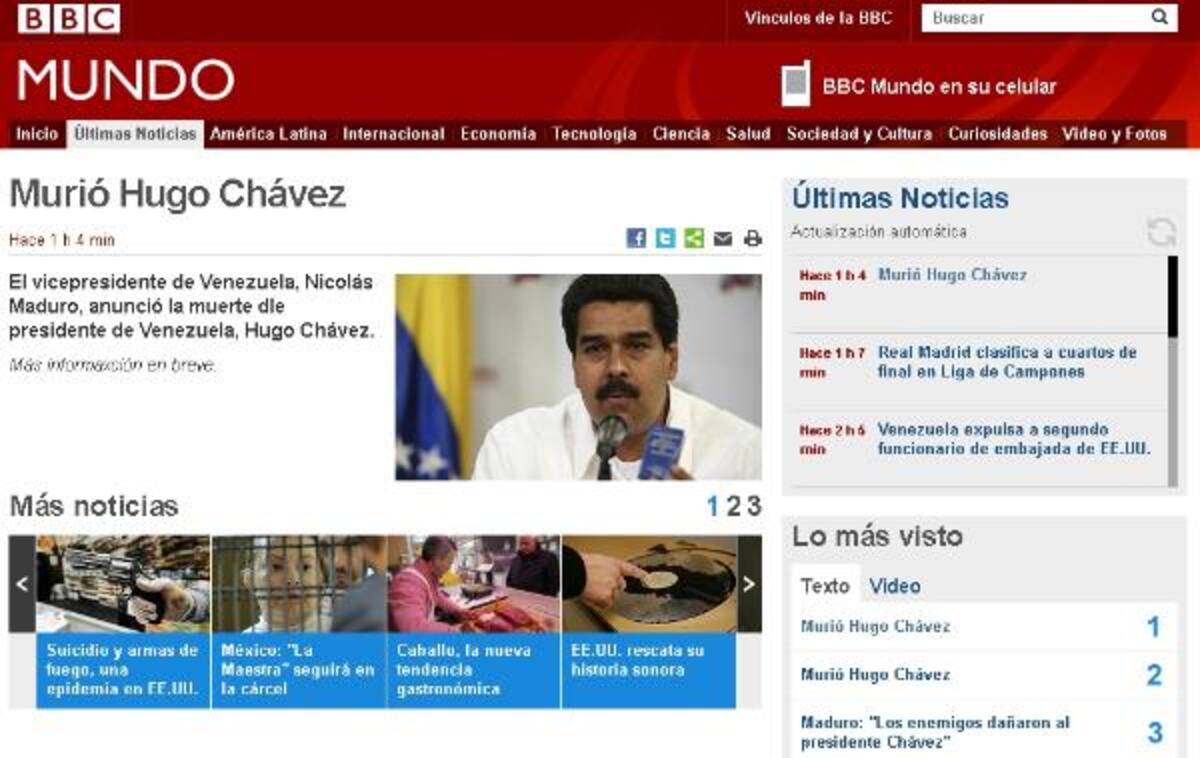Print this article icon

[x=752, y=239]
